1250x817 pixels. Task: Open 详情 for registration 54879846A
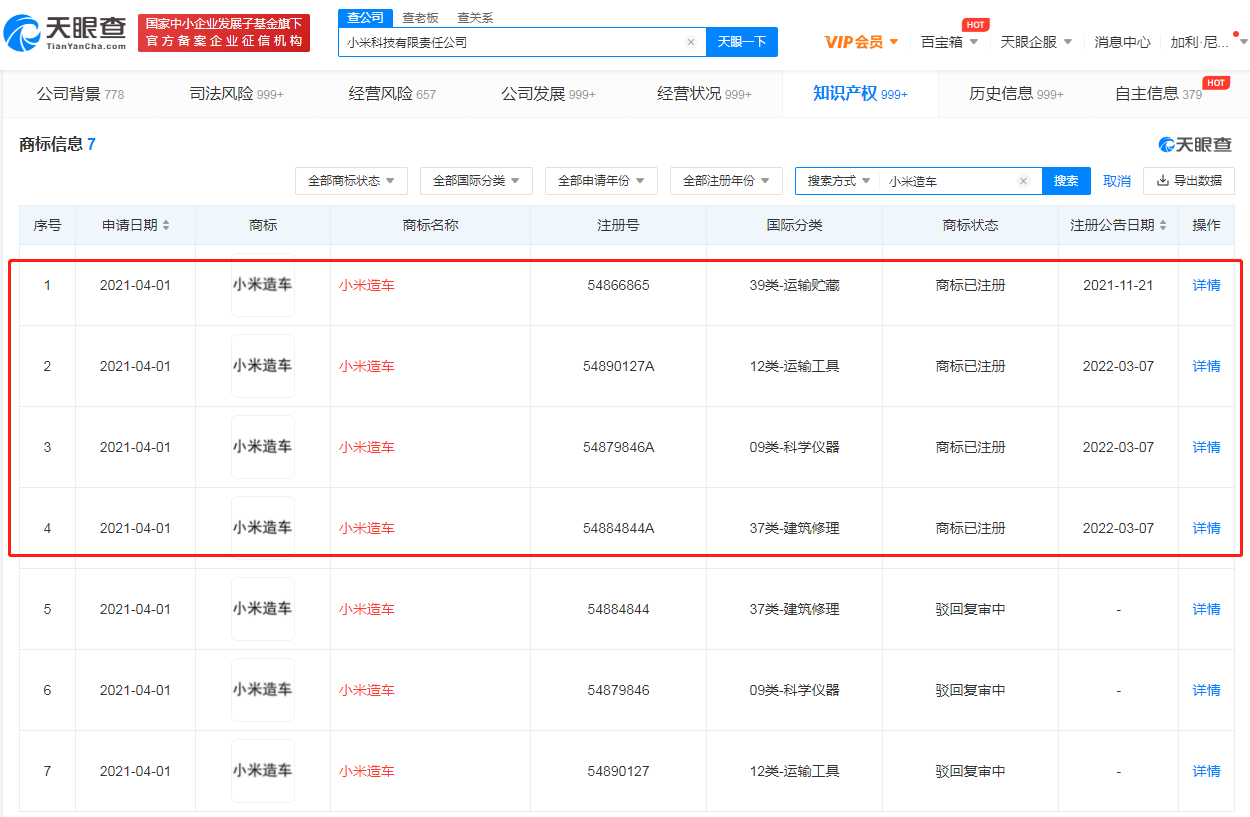coord(1206,447)
